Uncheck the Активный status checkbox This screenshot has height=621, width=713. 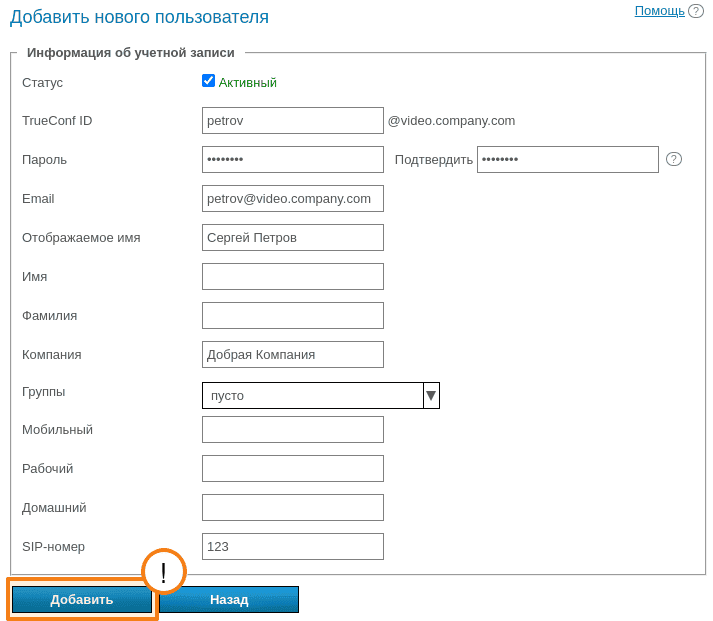point(208,81)
